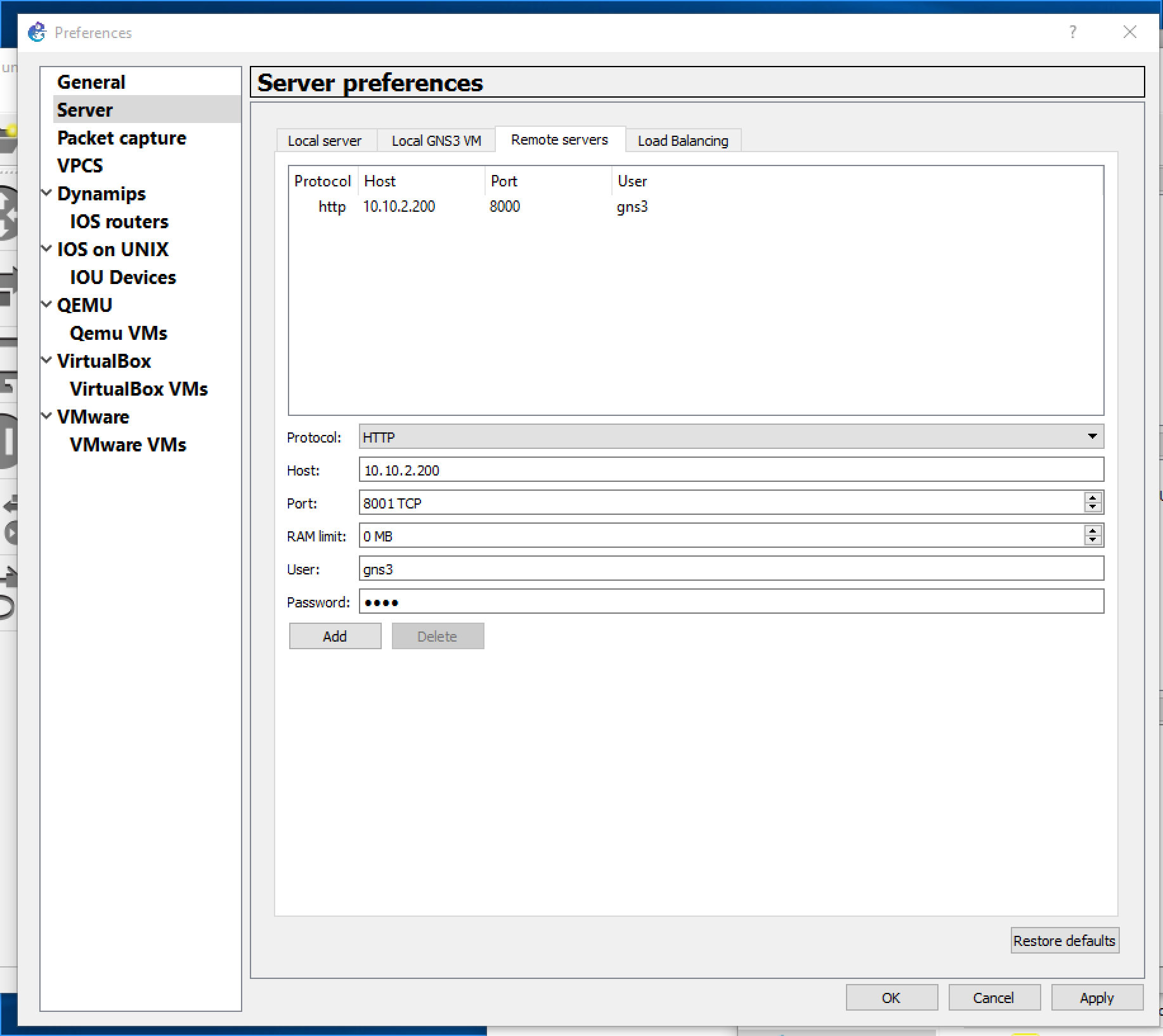Select Packet capture in the sidebar

121,138
